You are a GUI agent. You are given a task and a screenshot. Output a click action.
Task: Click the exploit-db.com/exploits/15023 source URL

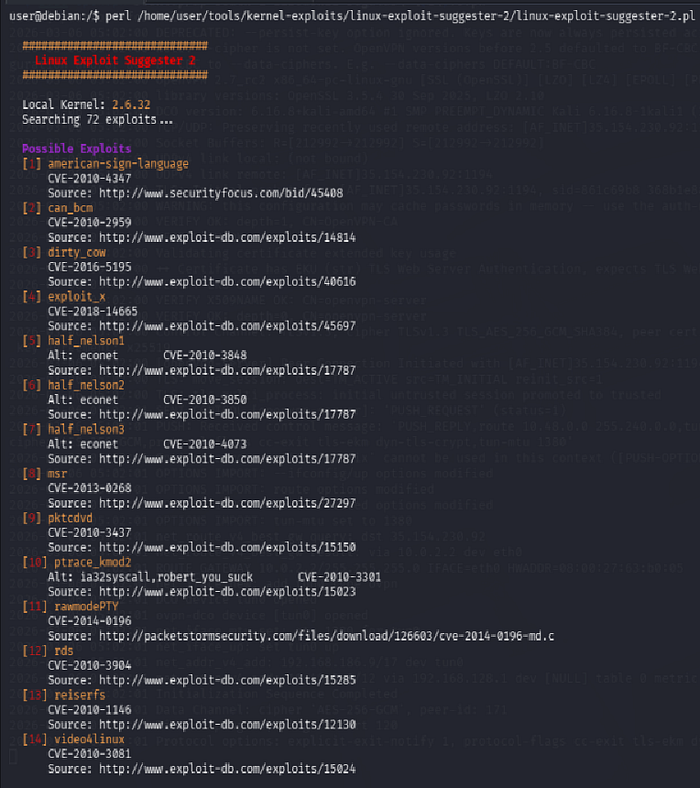[x=227, y=592]
